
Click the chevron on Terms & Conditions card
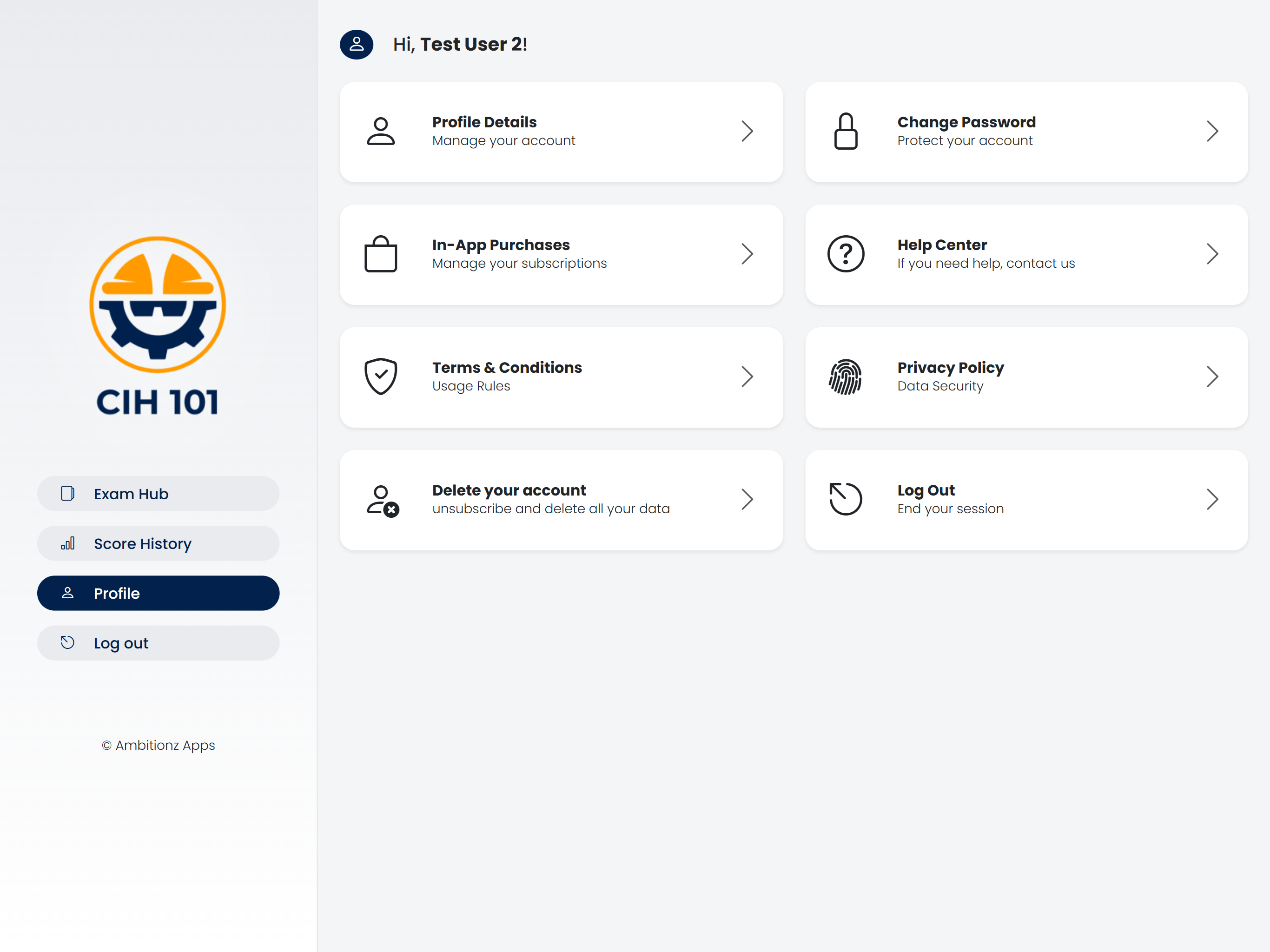pos(747,377)
